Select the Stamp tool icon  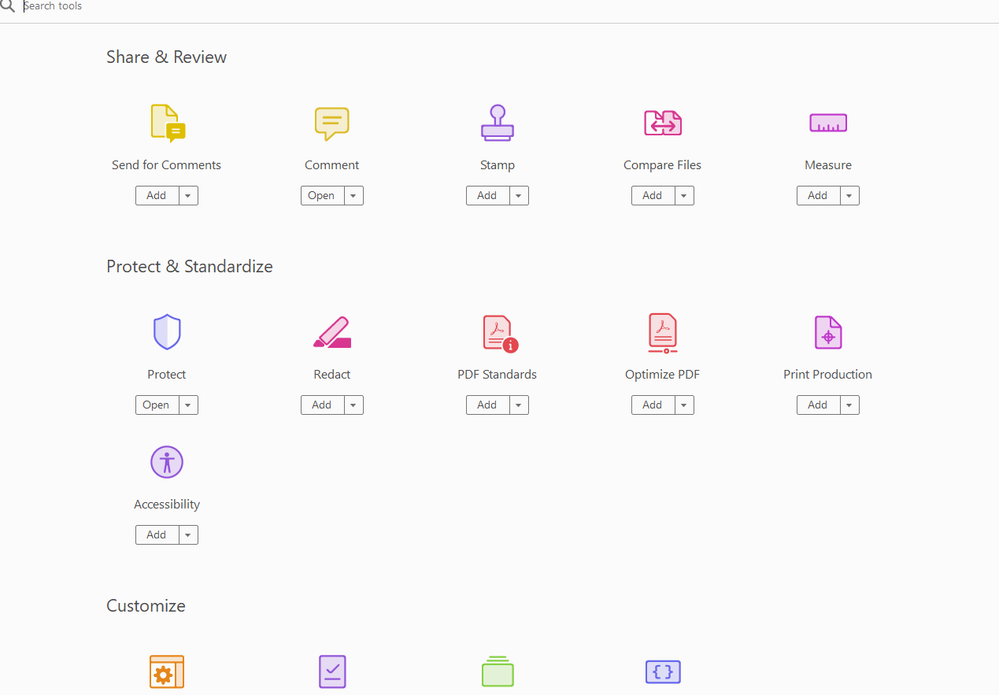497,122
